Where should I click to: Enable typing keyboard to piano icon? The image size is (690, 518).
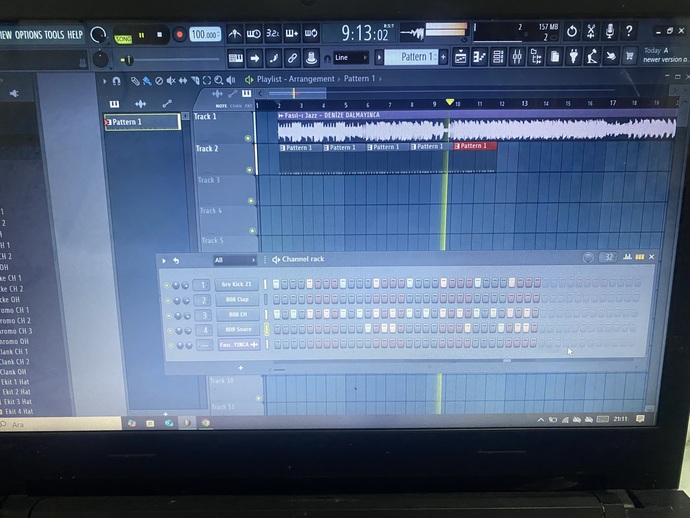(236, 58)
